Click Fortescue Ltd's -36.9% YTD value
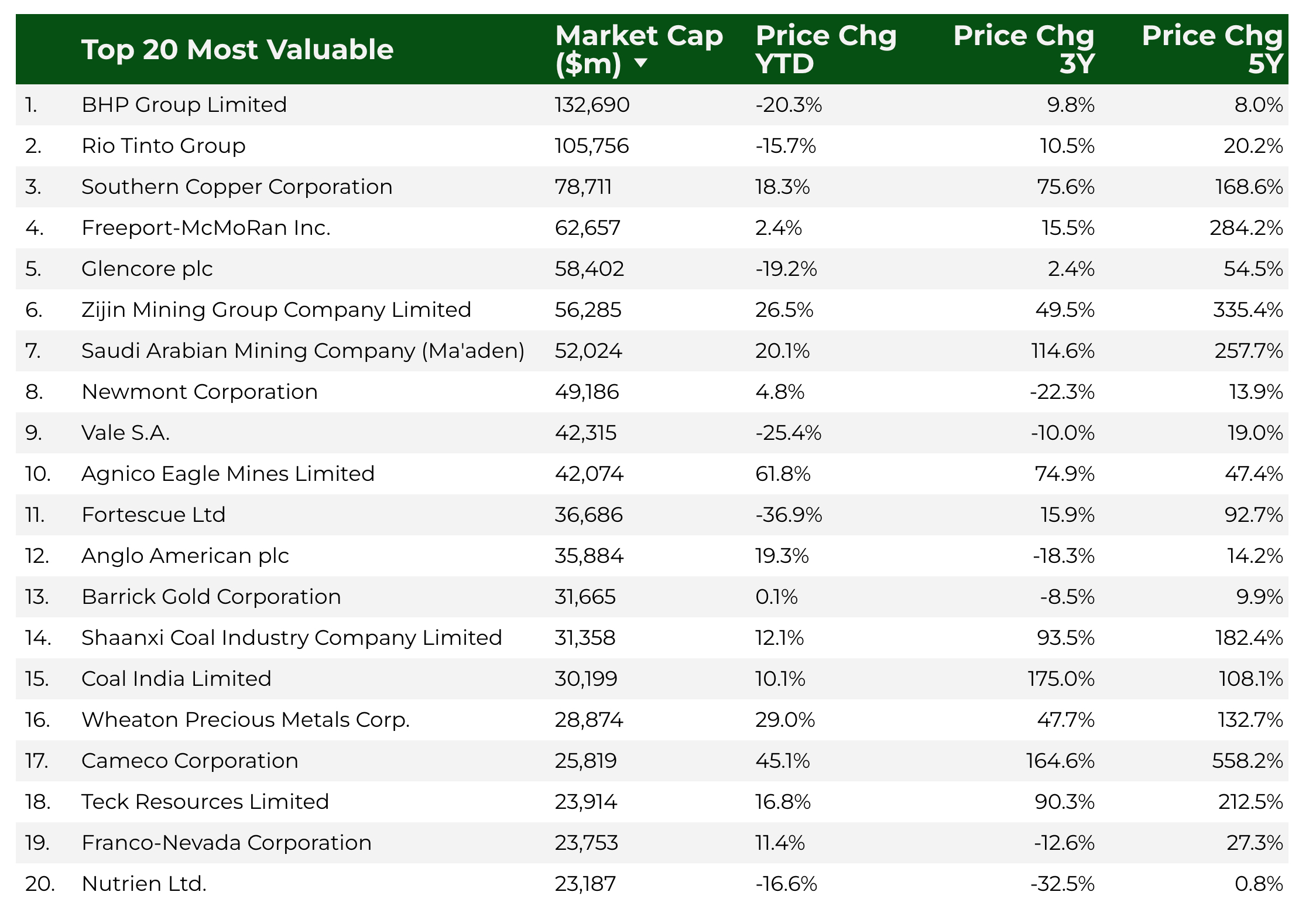 [x=789, y=515]
